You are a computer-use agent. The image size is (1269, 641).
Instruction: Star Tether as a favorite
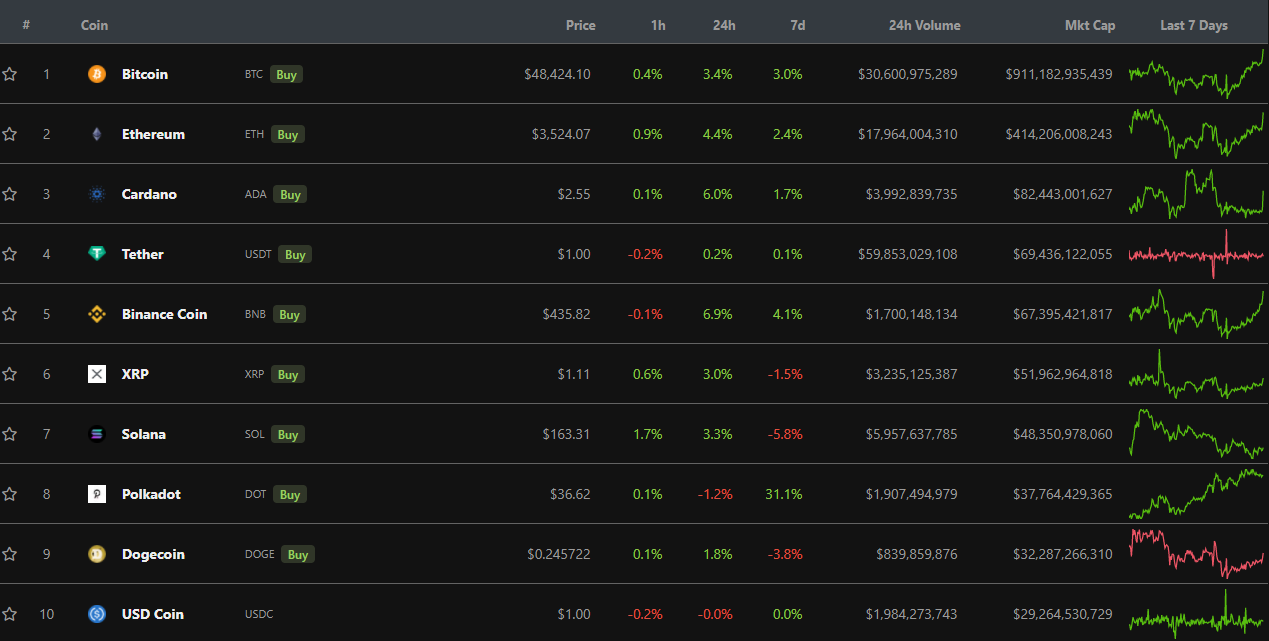click(10, 254)
